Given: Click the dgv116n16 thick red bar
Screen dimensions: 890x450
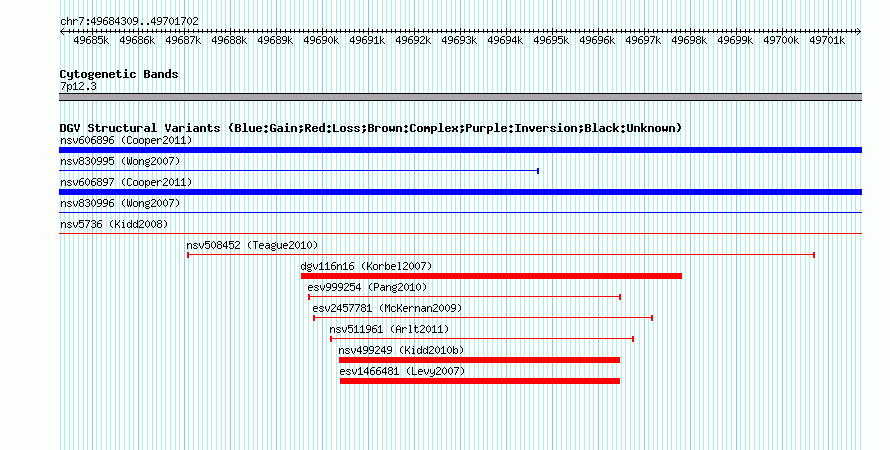Looking at the screenshot, I should coord(492,276).
